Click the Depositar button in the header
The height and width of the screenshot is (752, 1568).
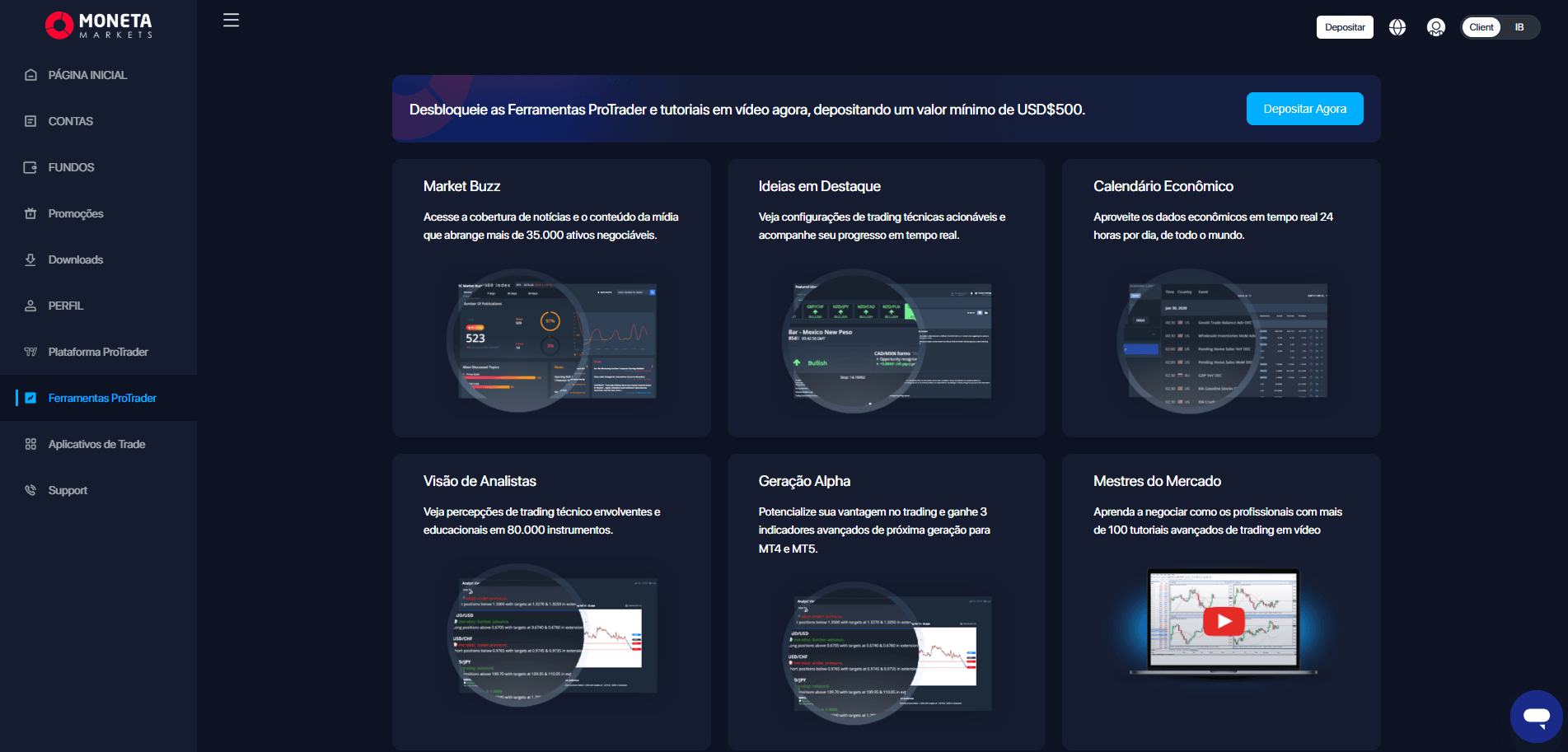point(1345,27)
